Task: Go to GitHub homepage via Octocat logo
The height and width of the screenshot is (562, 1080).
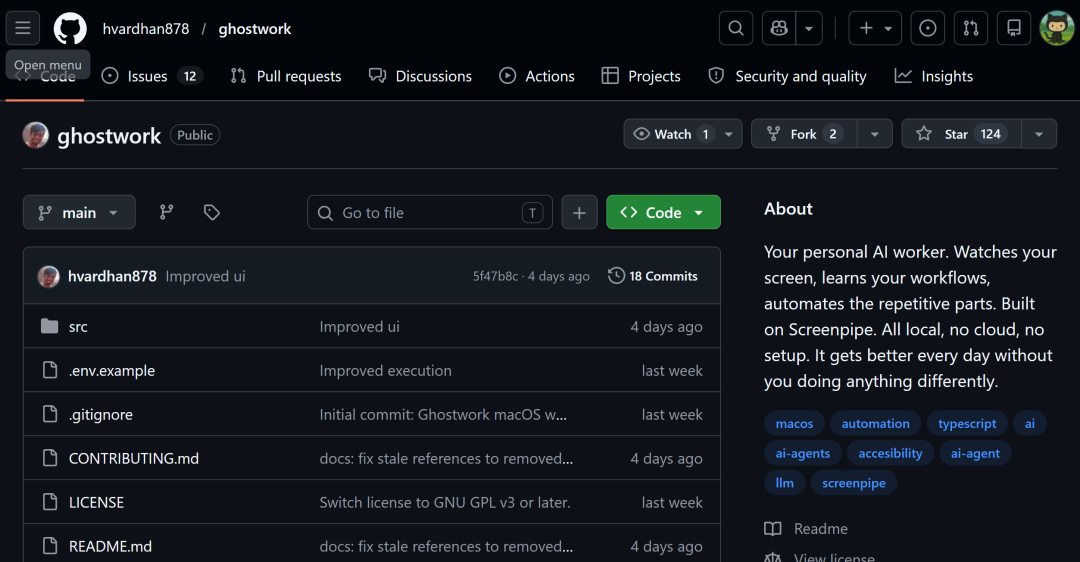Action: (x=70, y=28)
